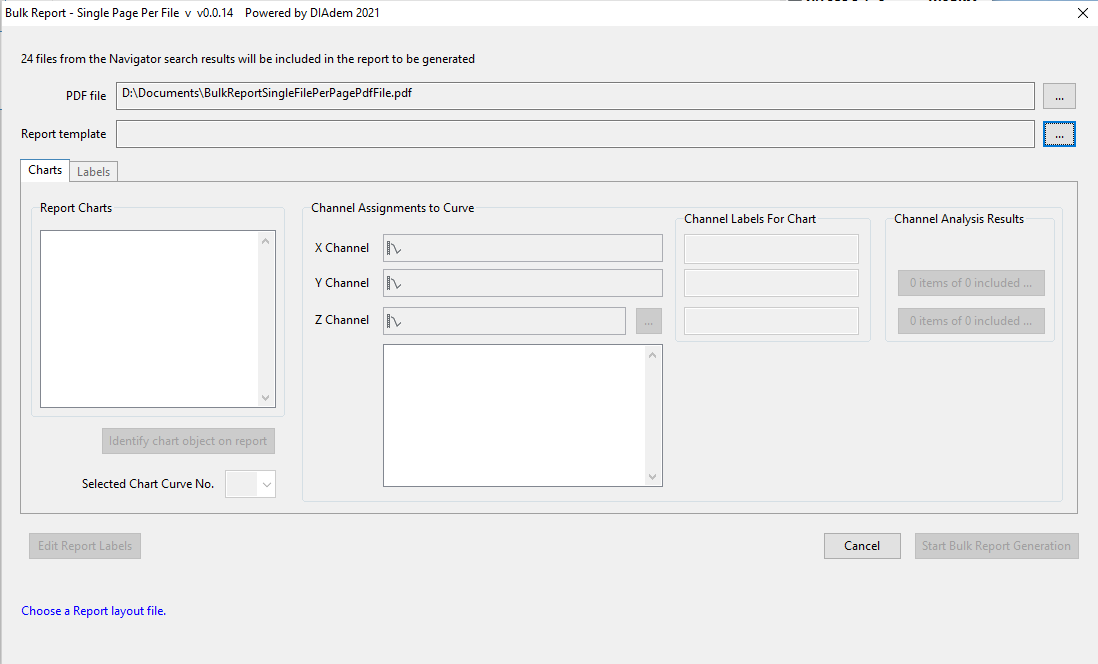Screen dimensions: 1098x664
Task: Click Start Bulk Report Generation
Action: (x=996, y=546)
